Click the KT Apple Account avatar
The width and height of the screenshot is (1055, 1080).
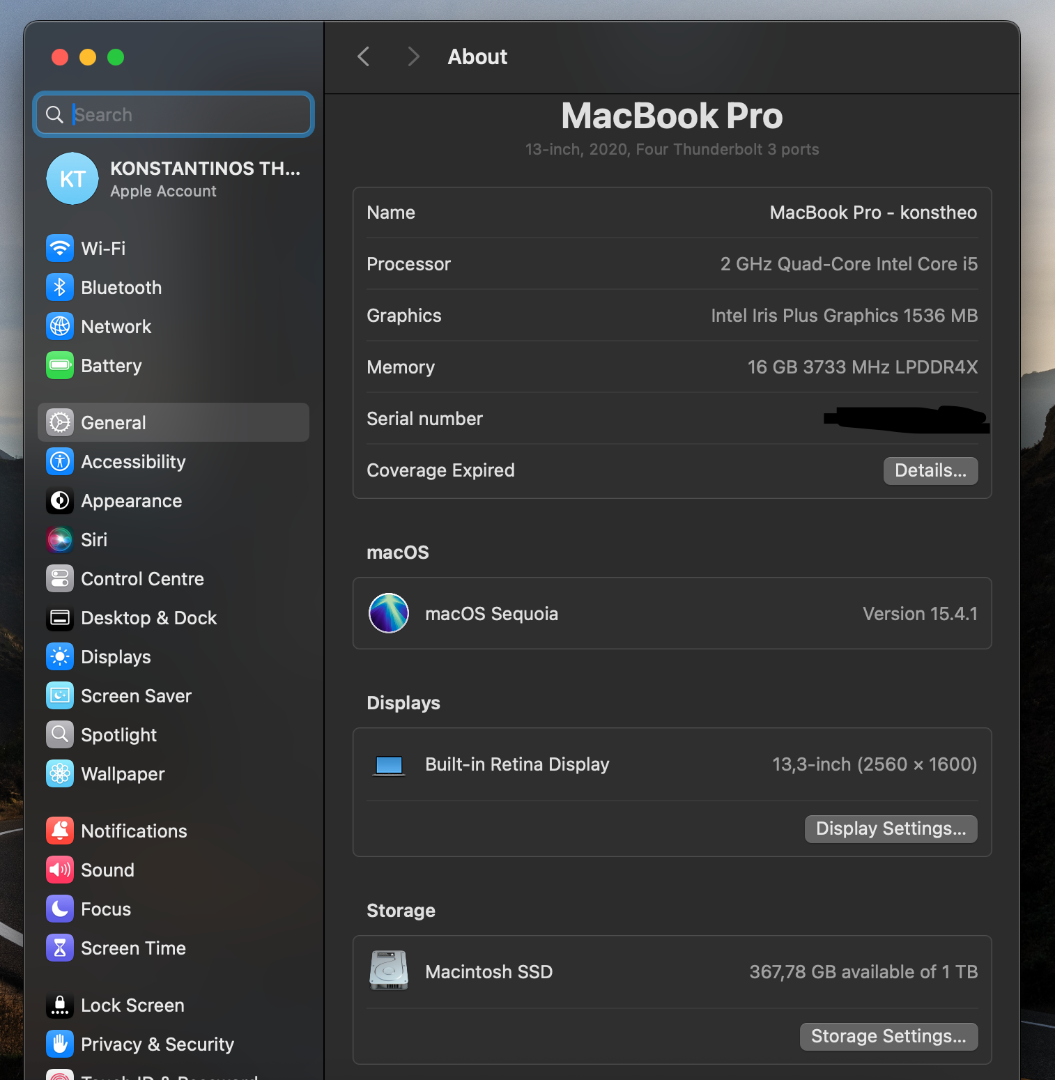pyautogui.click(x=72, y=178)
